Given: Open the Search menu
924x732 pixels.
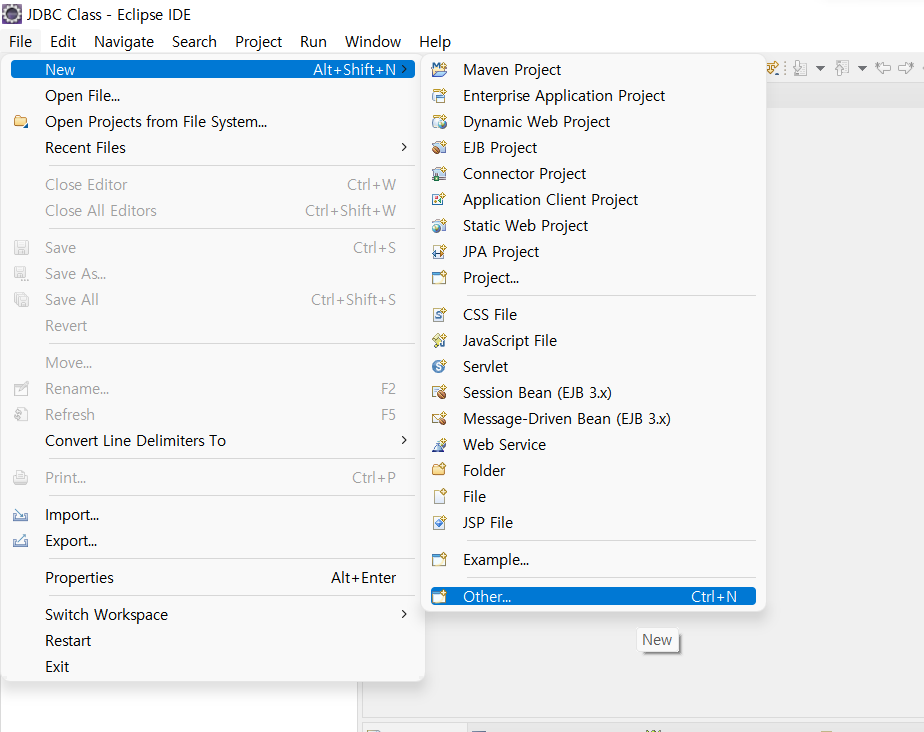Looking at the screenshot, I should (x=194, y=42).
